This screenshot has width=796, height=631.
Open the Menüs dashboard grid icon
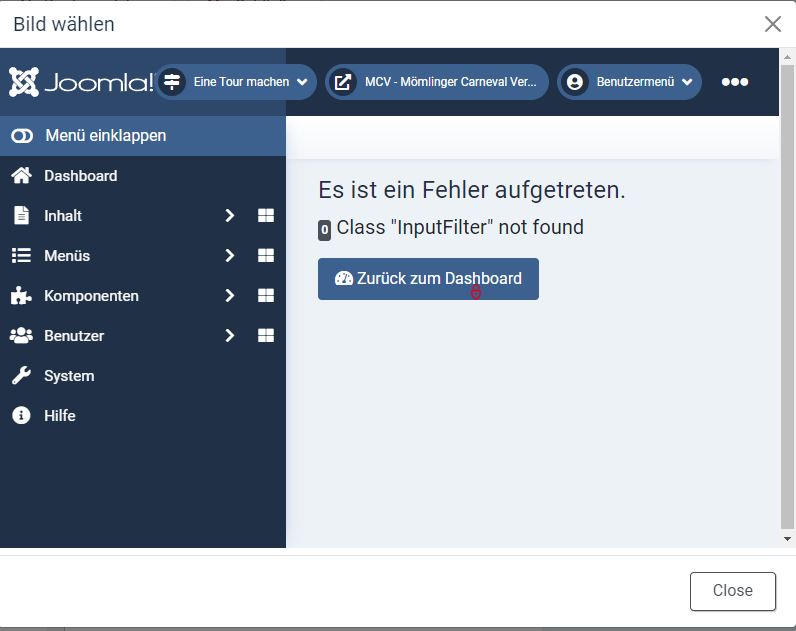[266, 256]
